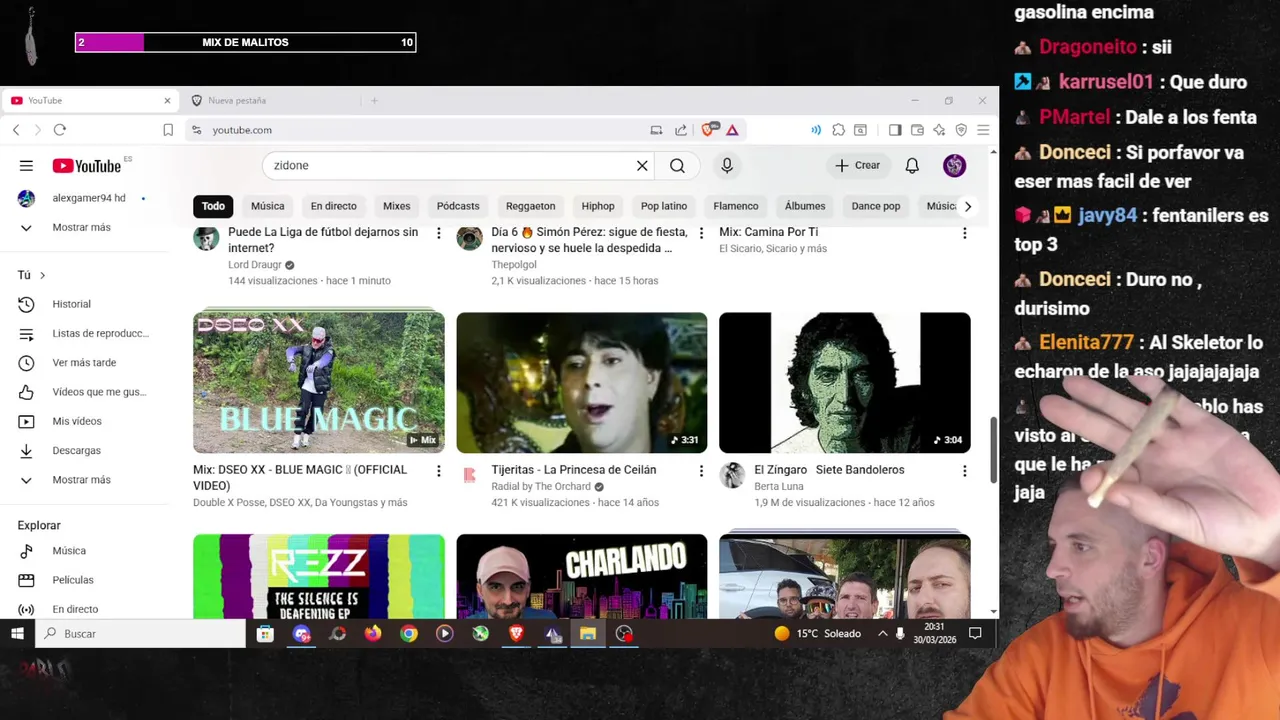Select the En directo filter chip

pos(333,206)
